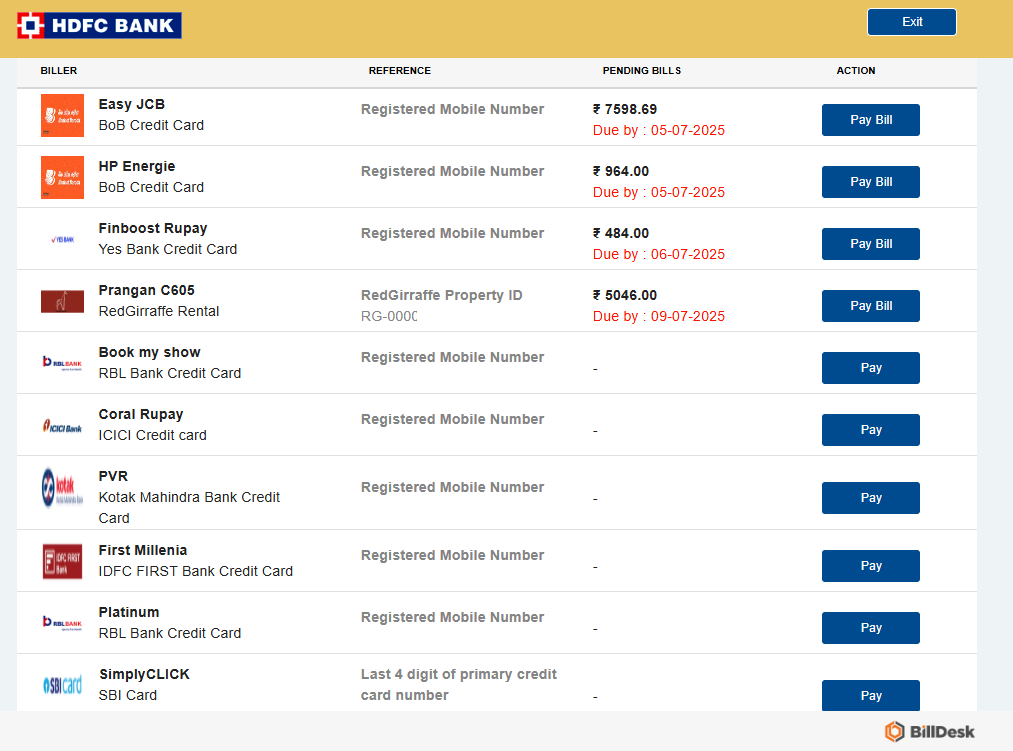Click the REFERENCE column header
Viewport: 1013px width, 751px height.
click(x=400, y=70)
